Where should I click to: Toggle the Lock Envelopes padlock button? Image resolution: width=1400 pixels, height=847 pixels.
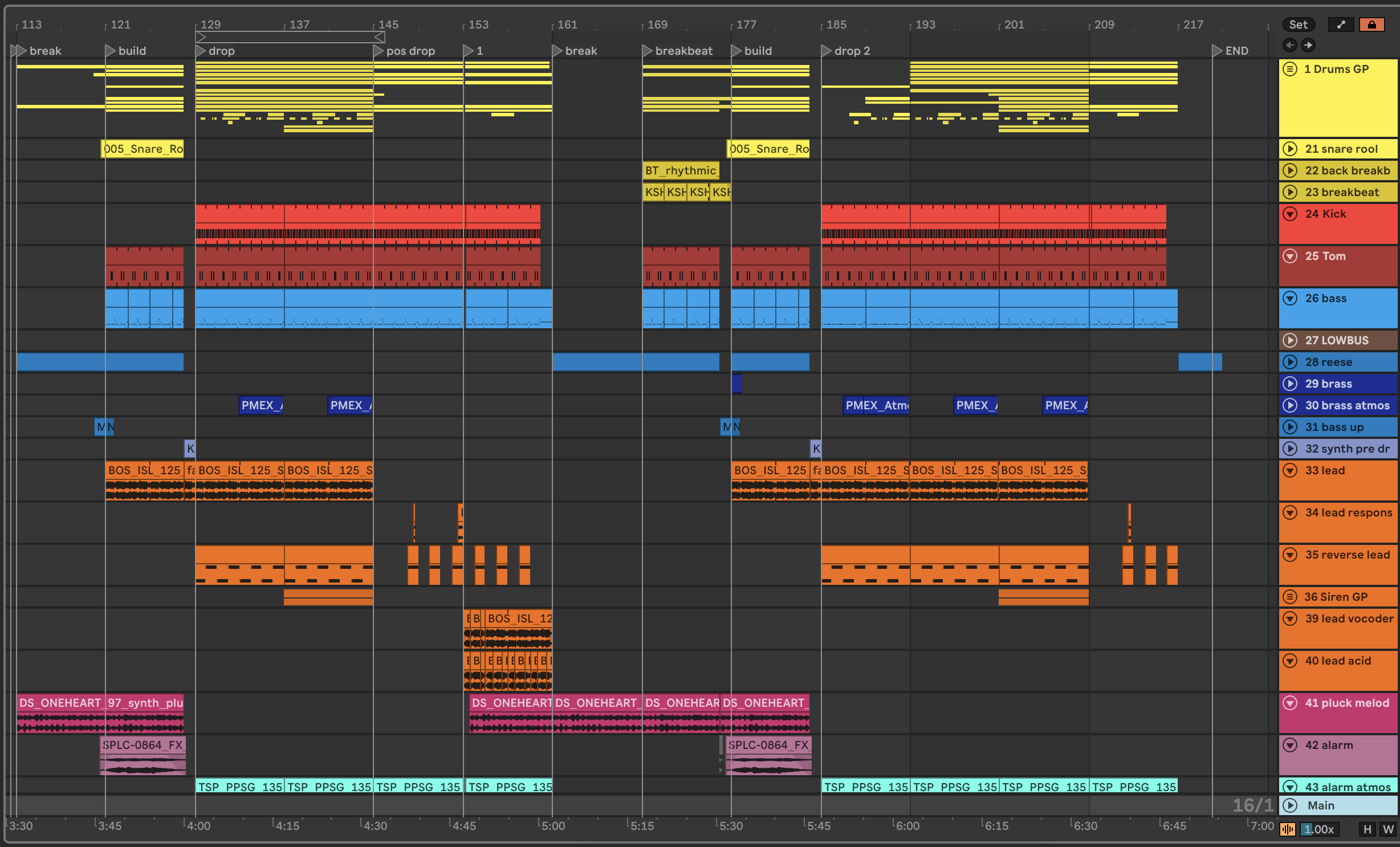(x=1371, y=25)
